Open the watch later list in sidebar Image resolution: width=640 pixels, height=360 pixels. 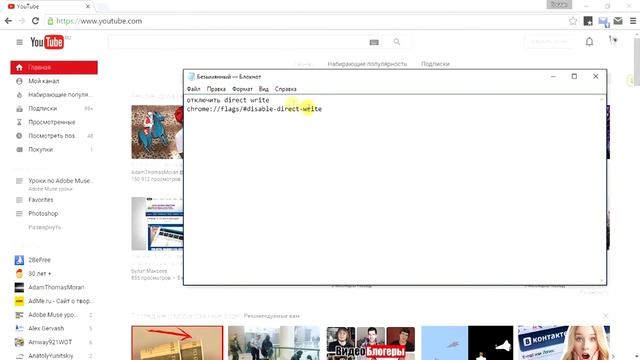54,136
